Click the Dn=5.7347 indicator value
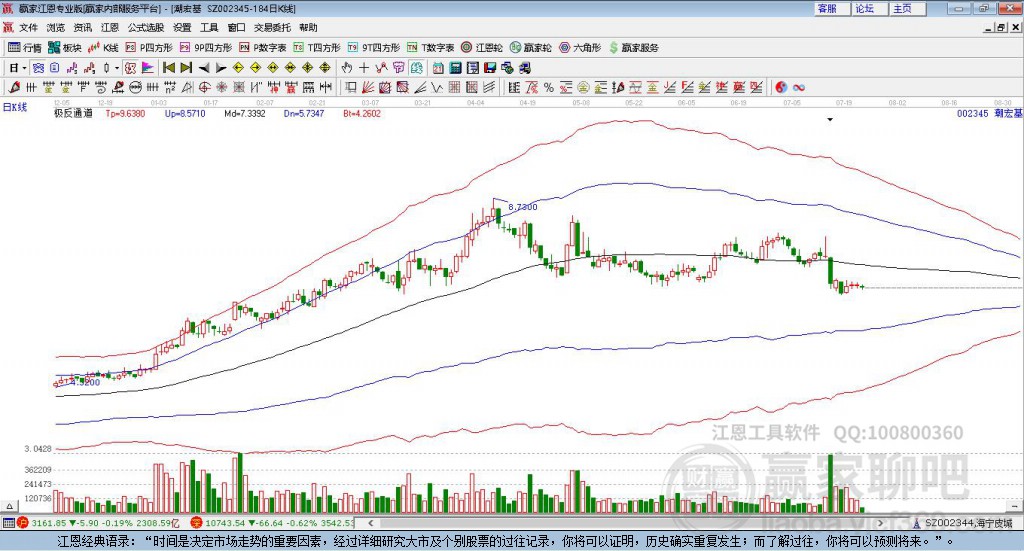Viewport: 1024px width, 551px height. (x=304, y=114)
